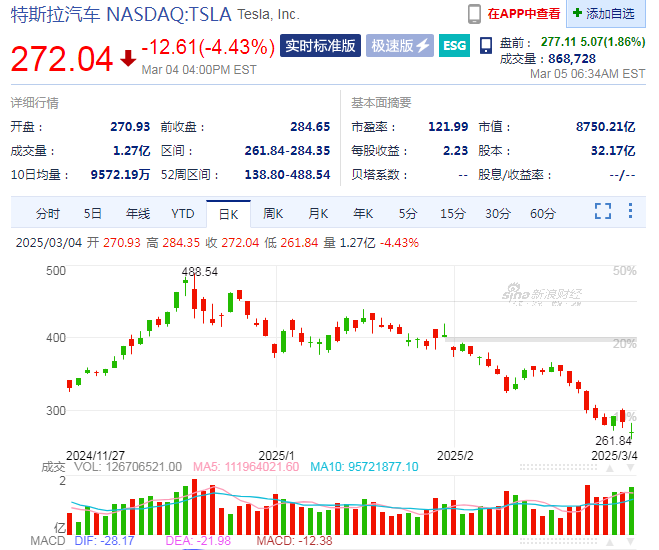Click the red down arrow price indicator

pos(128,58)
